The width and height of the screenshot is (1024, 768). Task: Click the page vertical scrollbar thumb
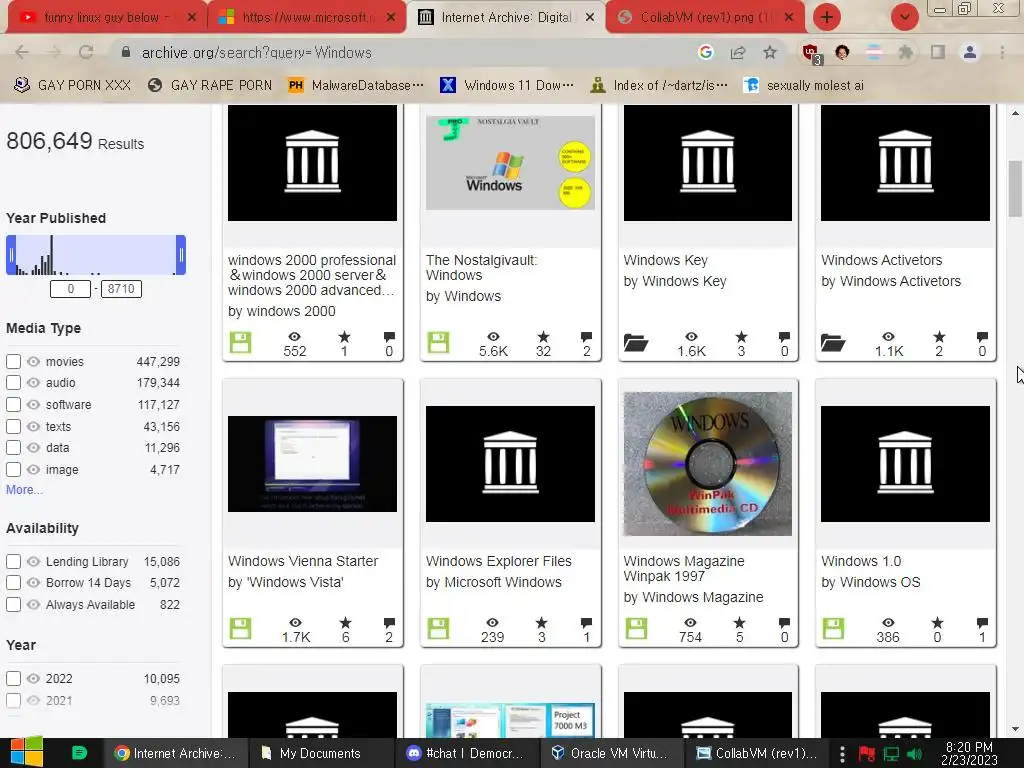[1015, 189]
